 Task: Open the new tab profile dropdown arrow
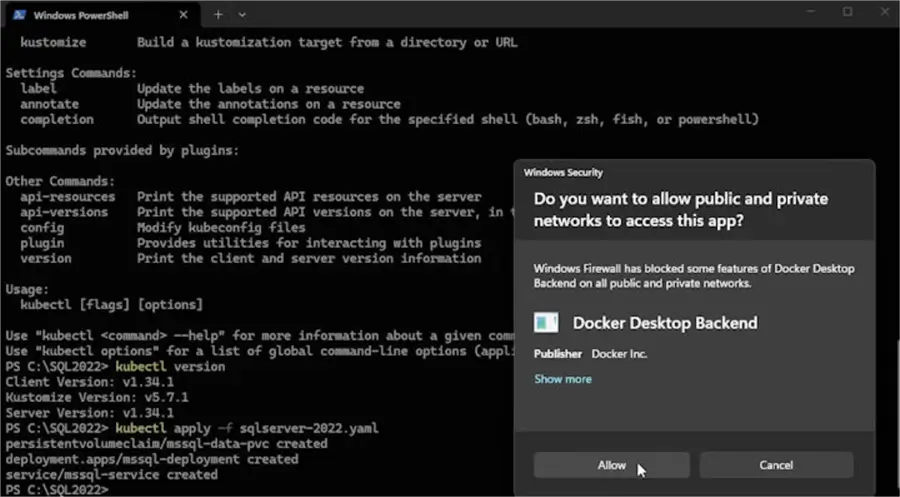click(x=242, y=15)
